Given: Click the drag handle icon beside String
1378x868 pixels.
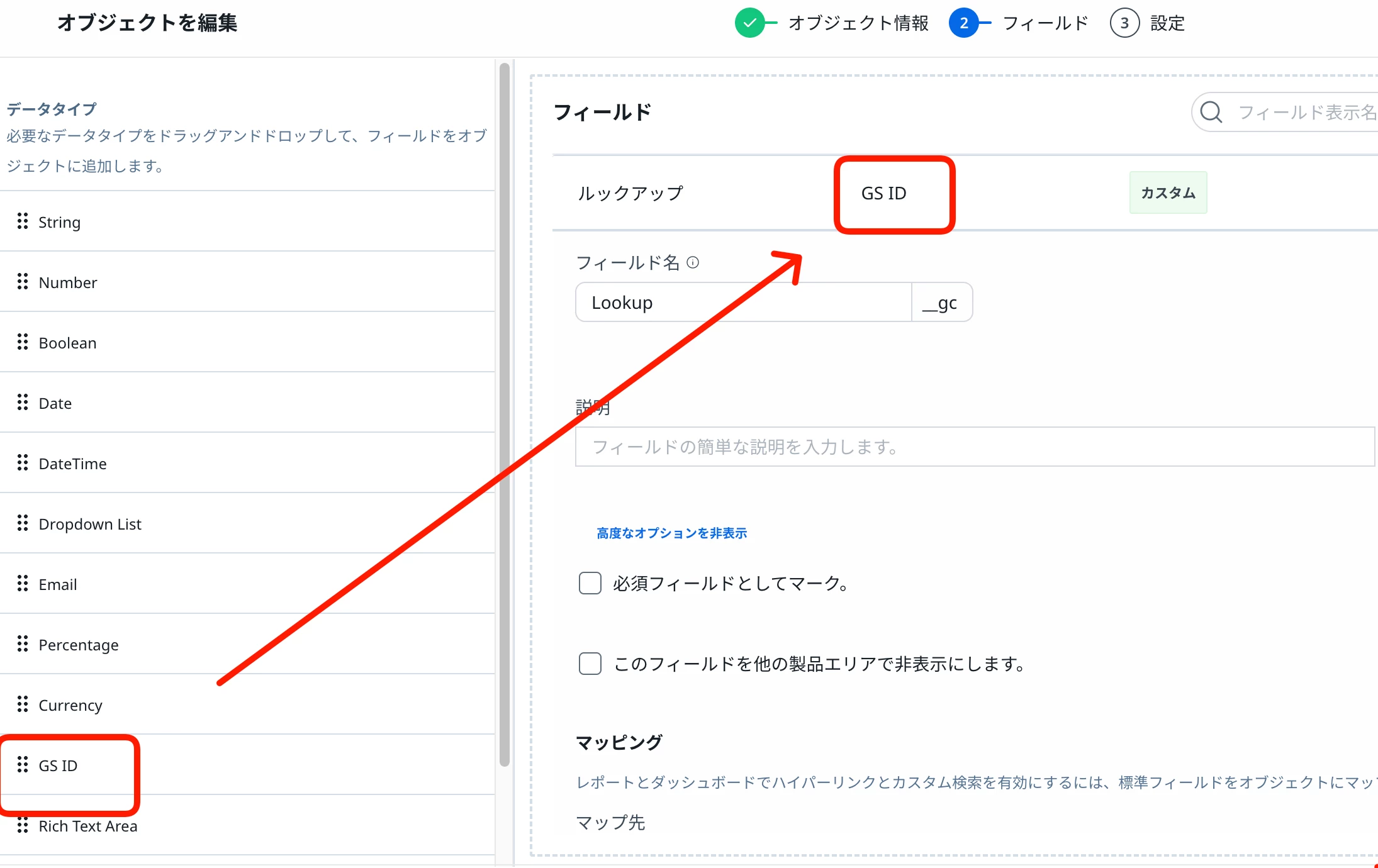Looking at the screenshot, I should pyautogui.click(x=23, y=221).
